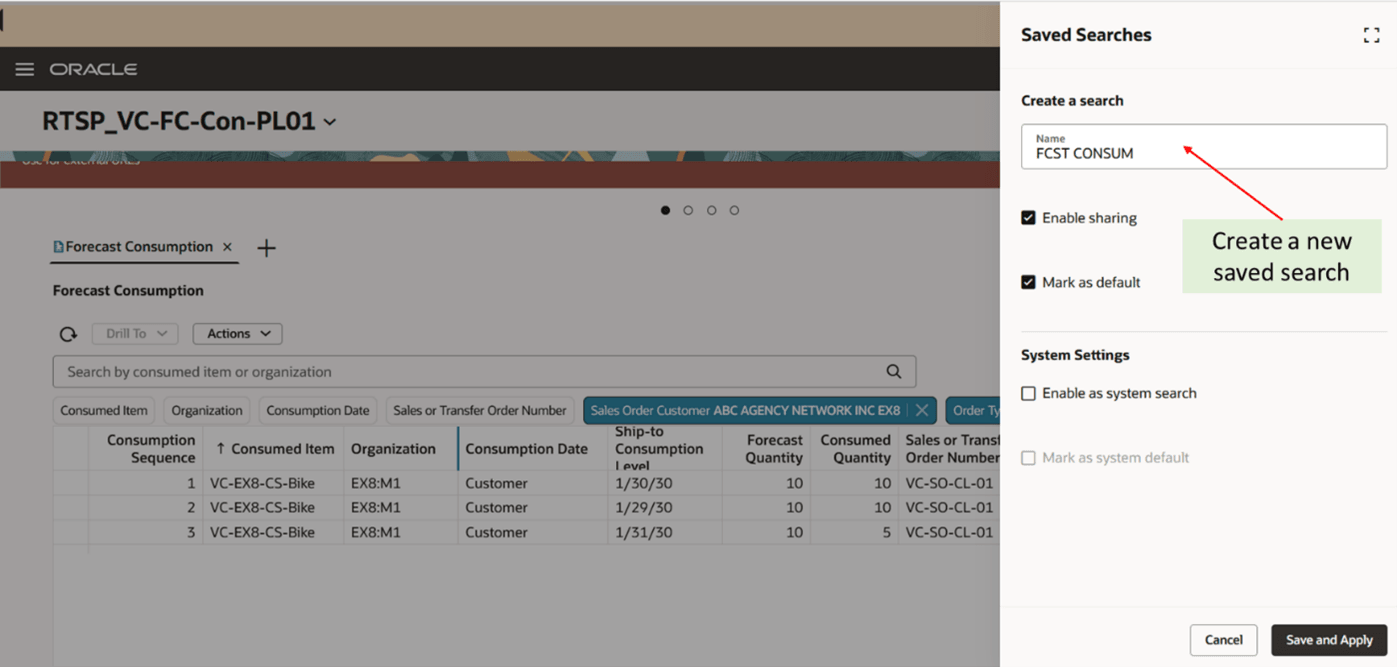Click the Consumption Date column header

pos(533,449)
